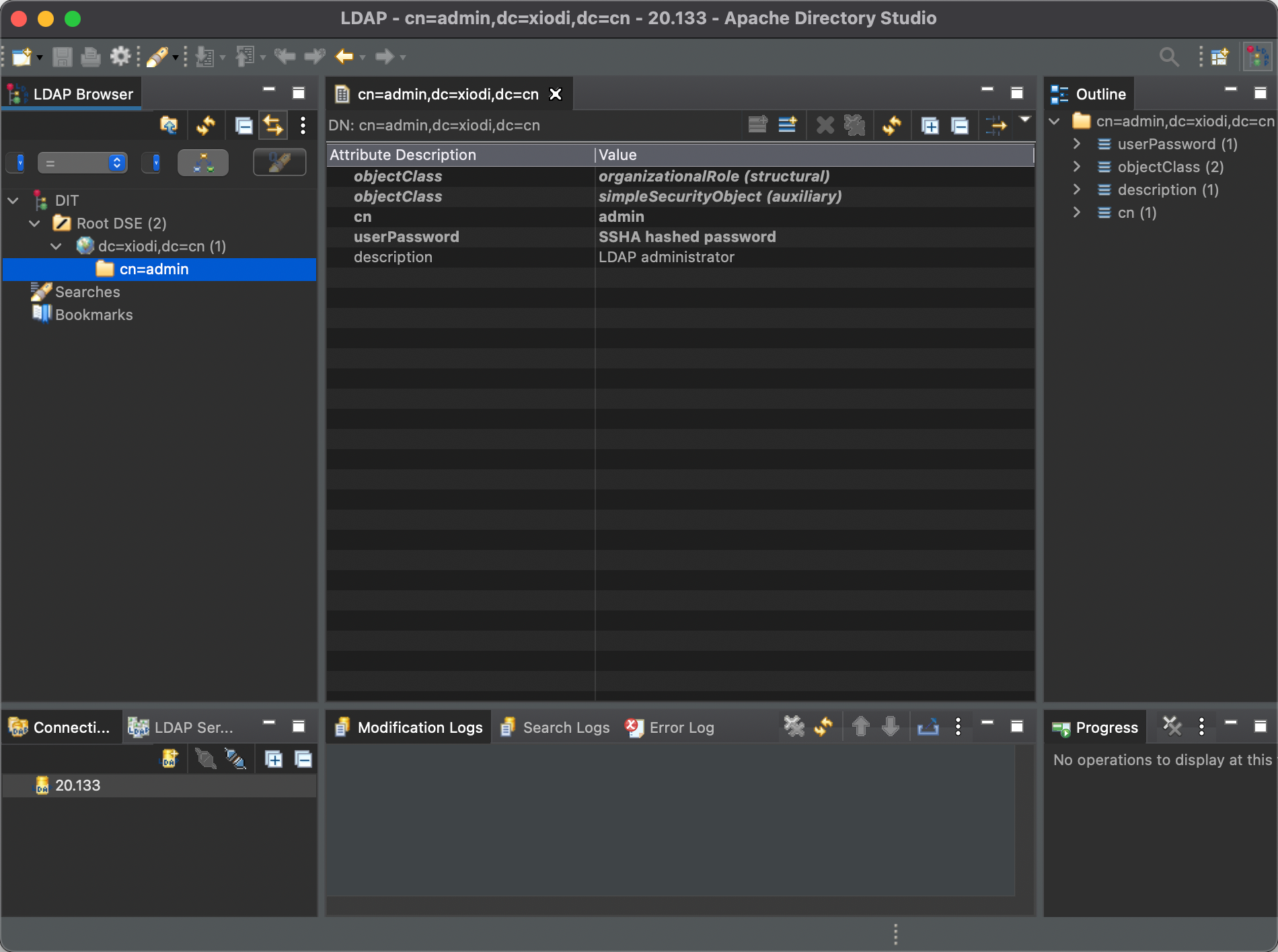Click newer log down arrow in Modification Logs

tap(891, 726)
